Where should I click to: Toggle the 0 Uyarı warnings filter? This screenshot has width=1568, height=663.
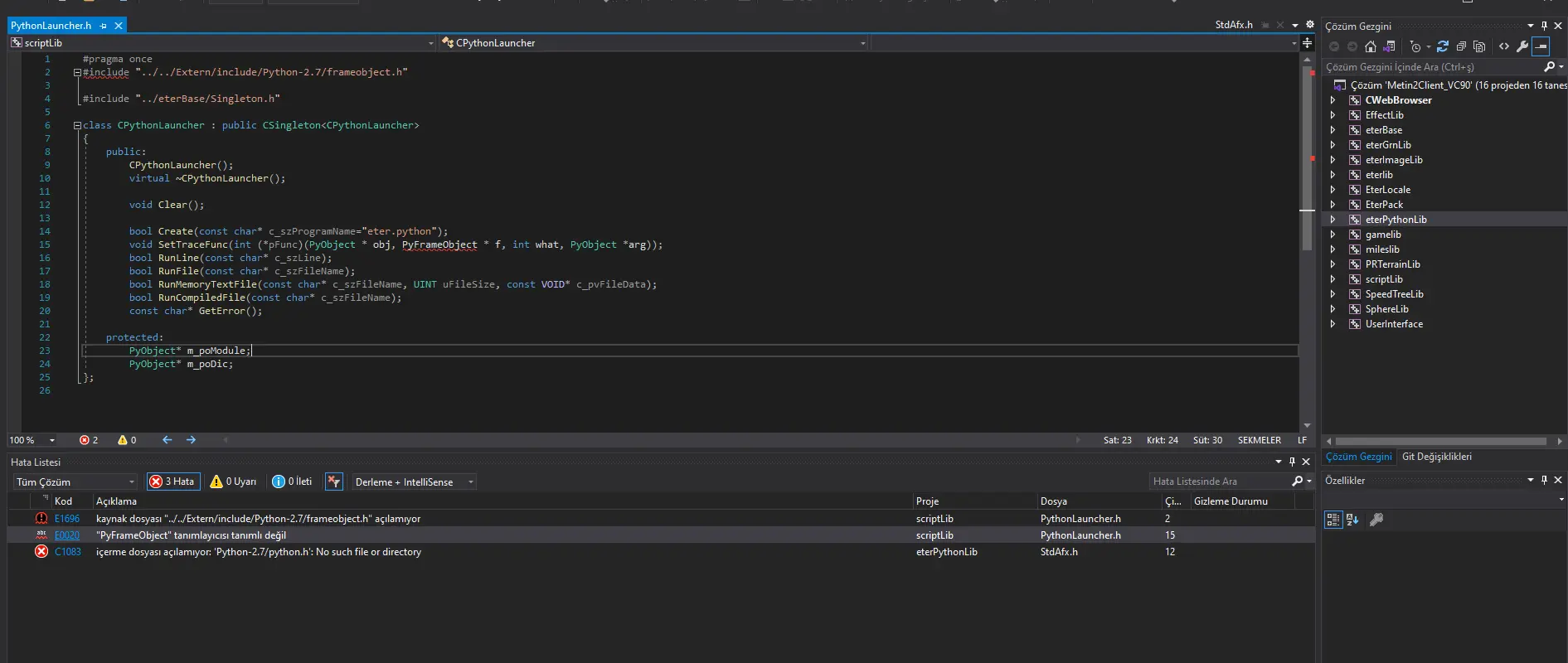pyautogui.click(x=234, y=482)
